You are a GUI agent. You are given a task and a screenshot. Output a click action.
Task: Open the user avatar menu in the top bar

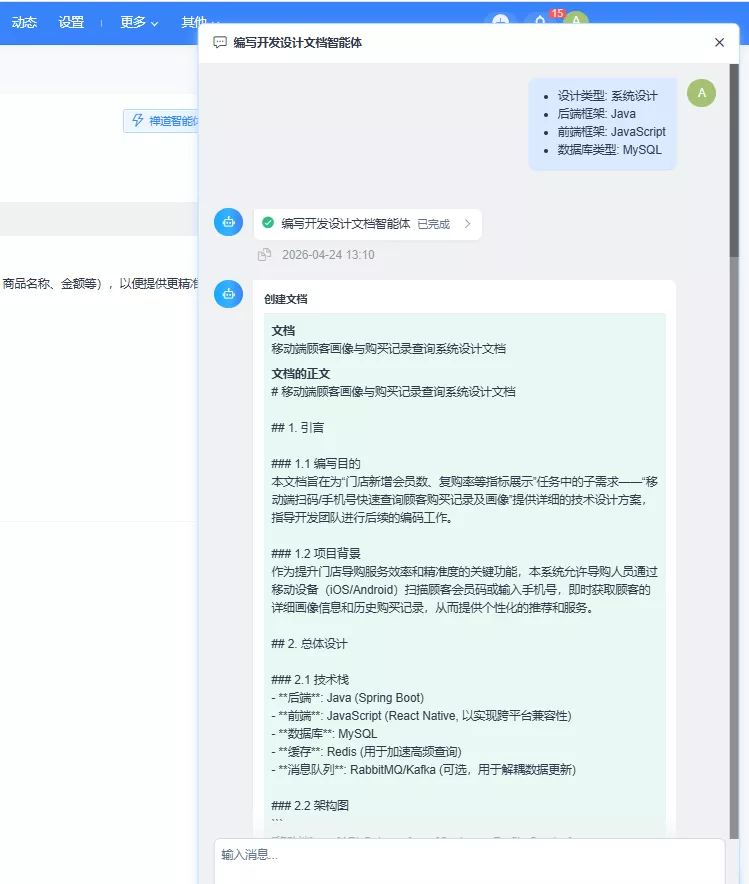point(576,19)
